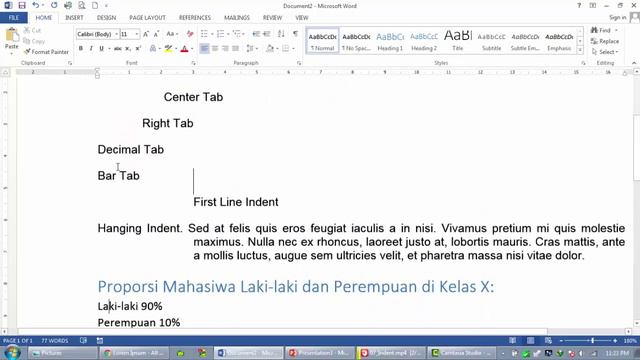Image resolution: width=640 pixels, height=360 pixels.
Task: Toggle justify alignment
Action: pos(236,49)
